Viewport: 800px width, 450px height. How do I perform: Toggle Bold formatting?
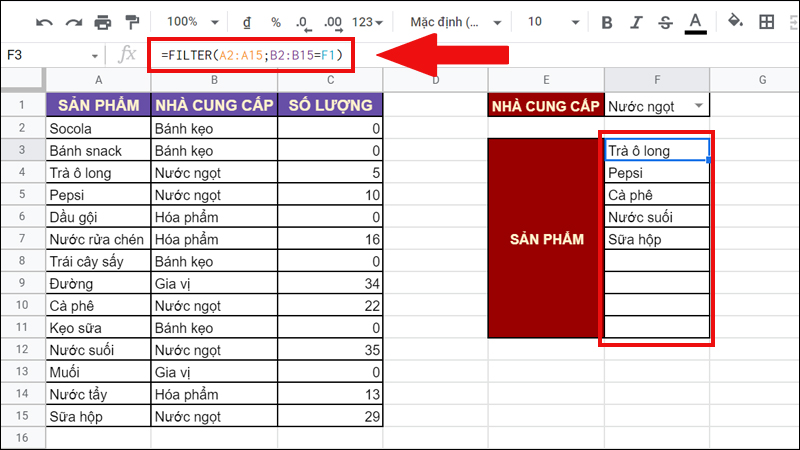click(606, 21)
